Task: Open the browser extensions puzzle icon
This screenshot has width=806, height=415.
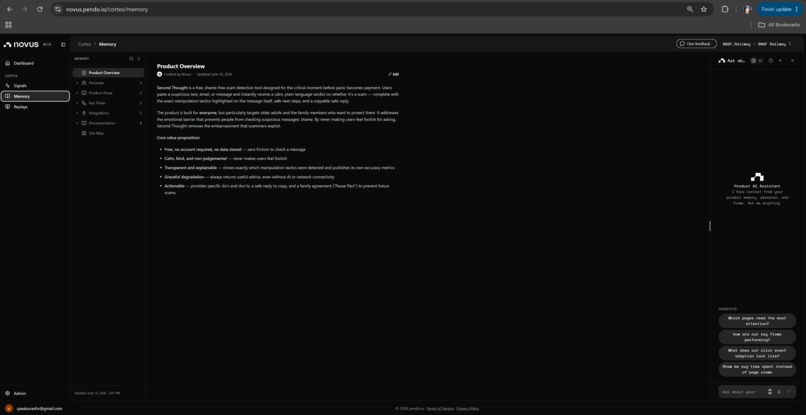Action: [x=725, y=9]
